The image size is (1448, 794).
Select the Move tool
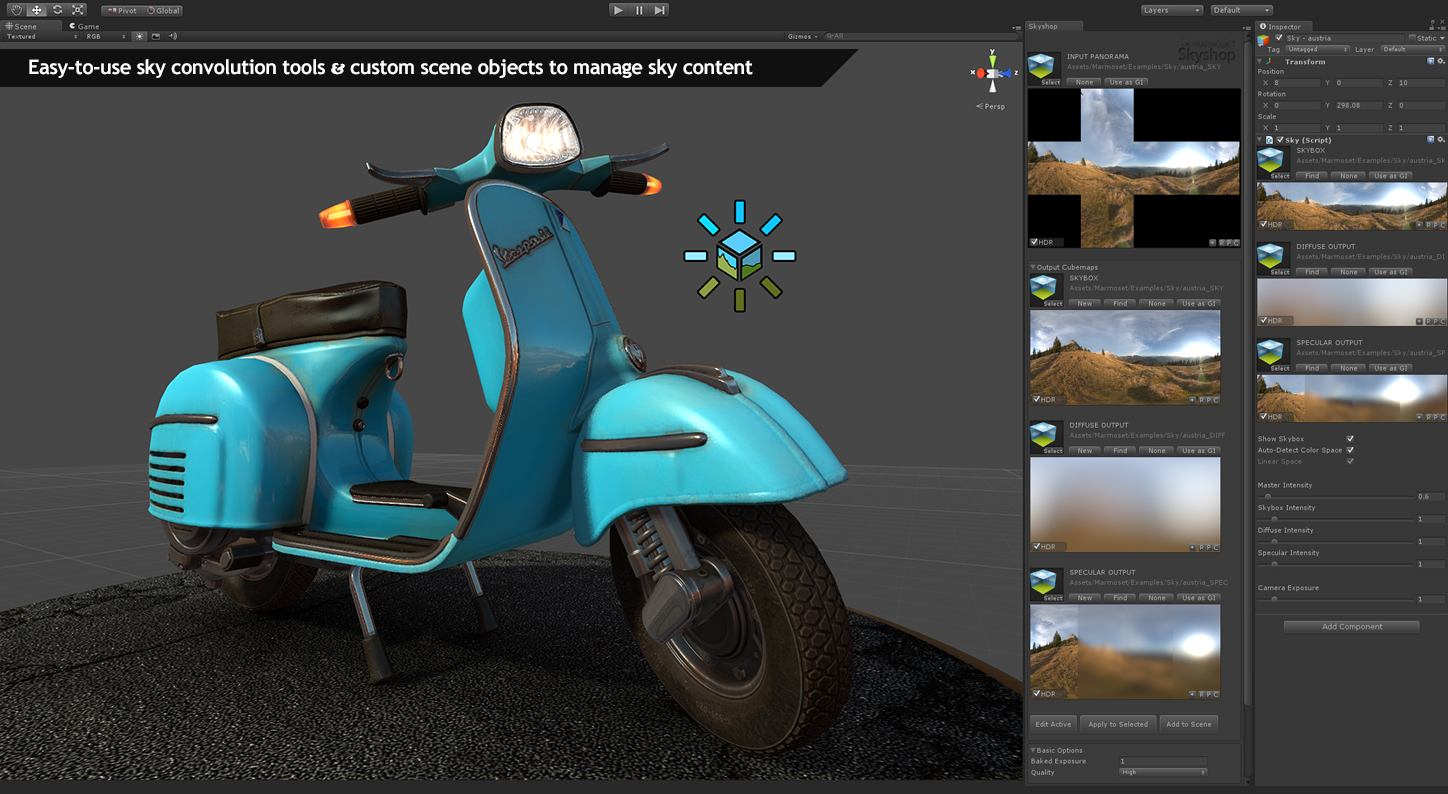36,10
